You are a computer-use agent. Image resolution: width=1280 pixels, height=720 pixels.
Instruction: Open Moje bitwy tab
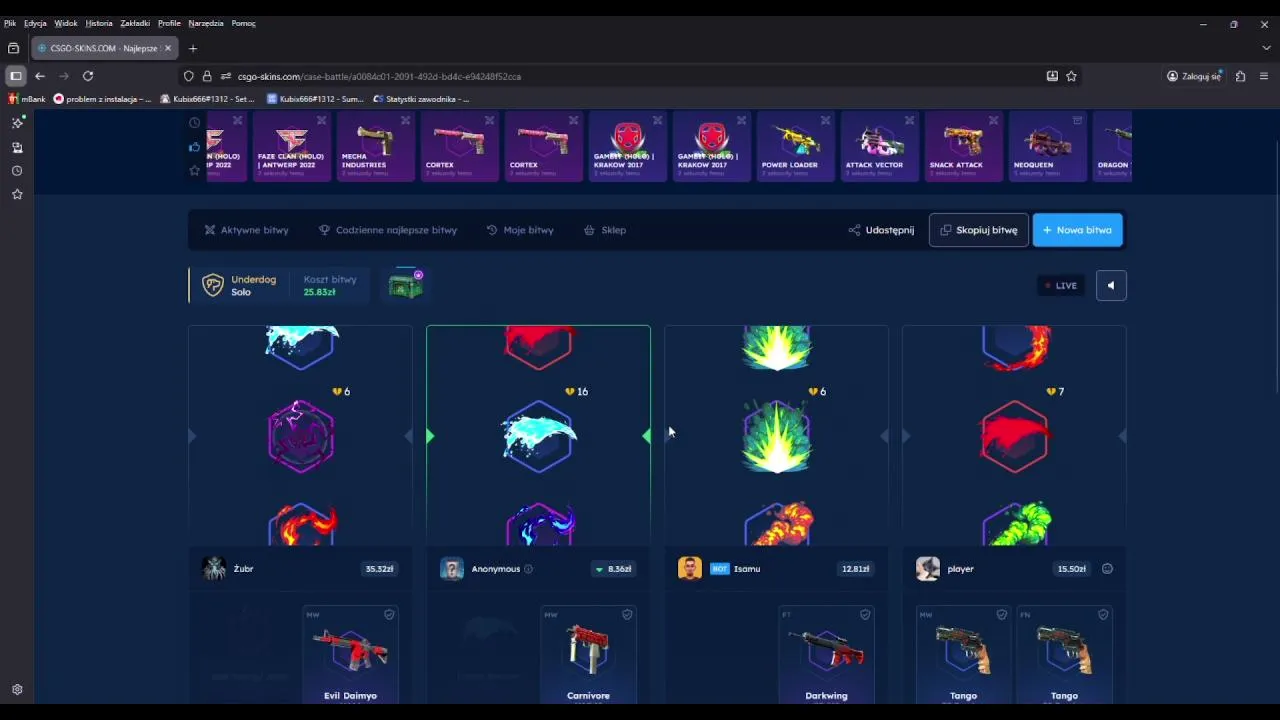pyautogui.click(x=520, y=230)
